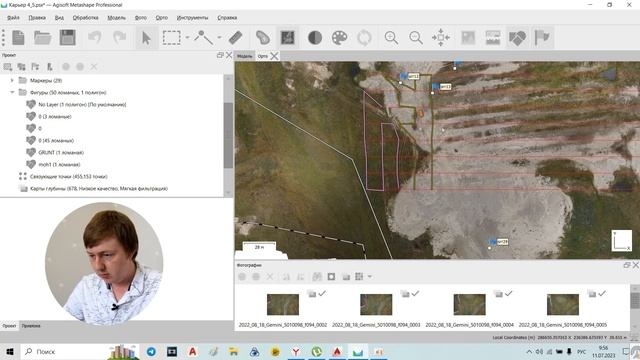Click the photos pane grid view icon
Viewport: 640px width, 360px height.
coord(359,277)
